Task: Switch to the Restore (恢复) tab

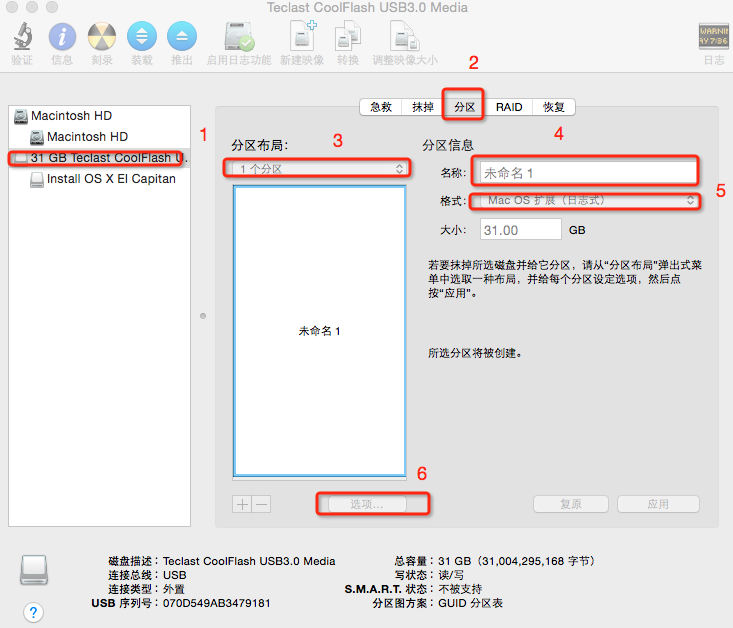Action: click(x=553, y=107)
